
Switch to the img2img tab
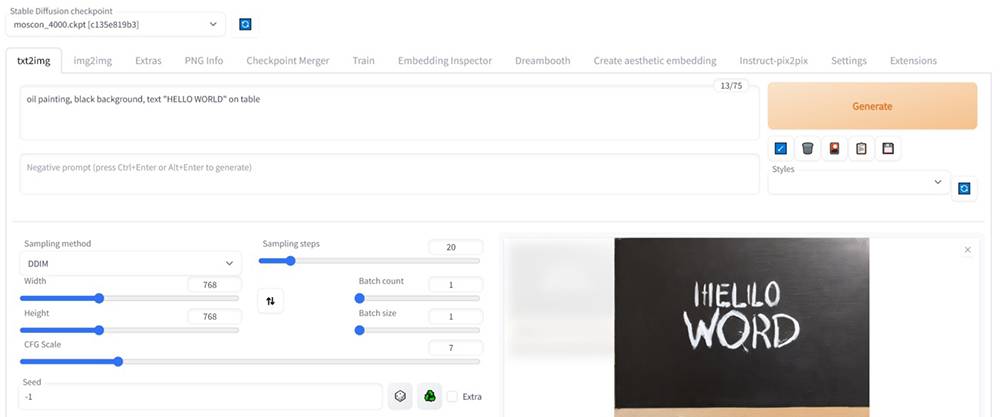click(x=92, y=61)
